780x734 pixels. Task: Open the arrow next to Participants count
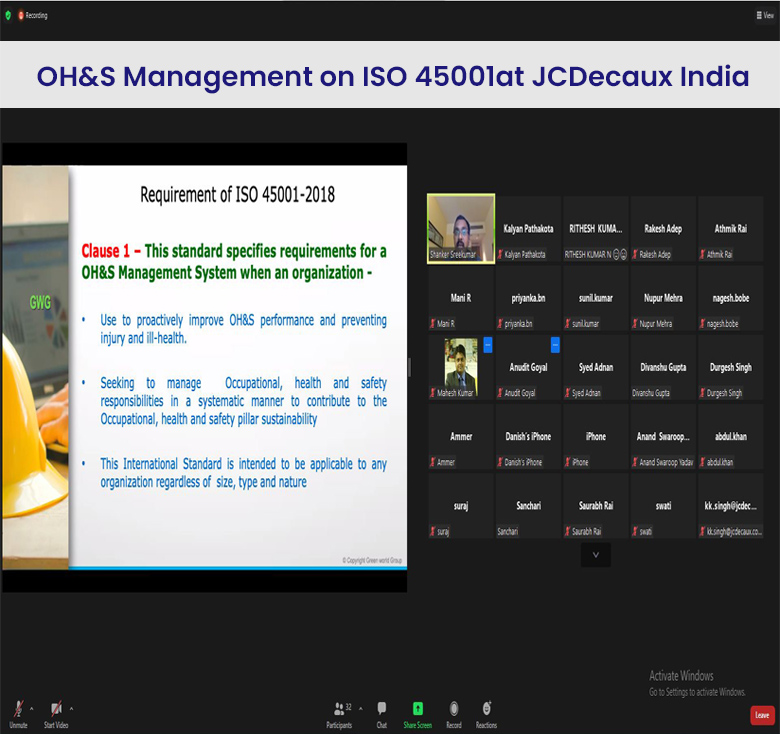pos(360,708)
